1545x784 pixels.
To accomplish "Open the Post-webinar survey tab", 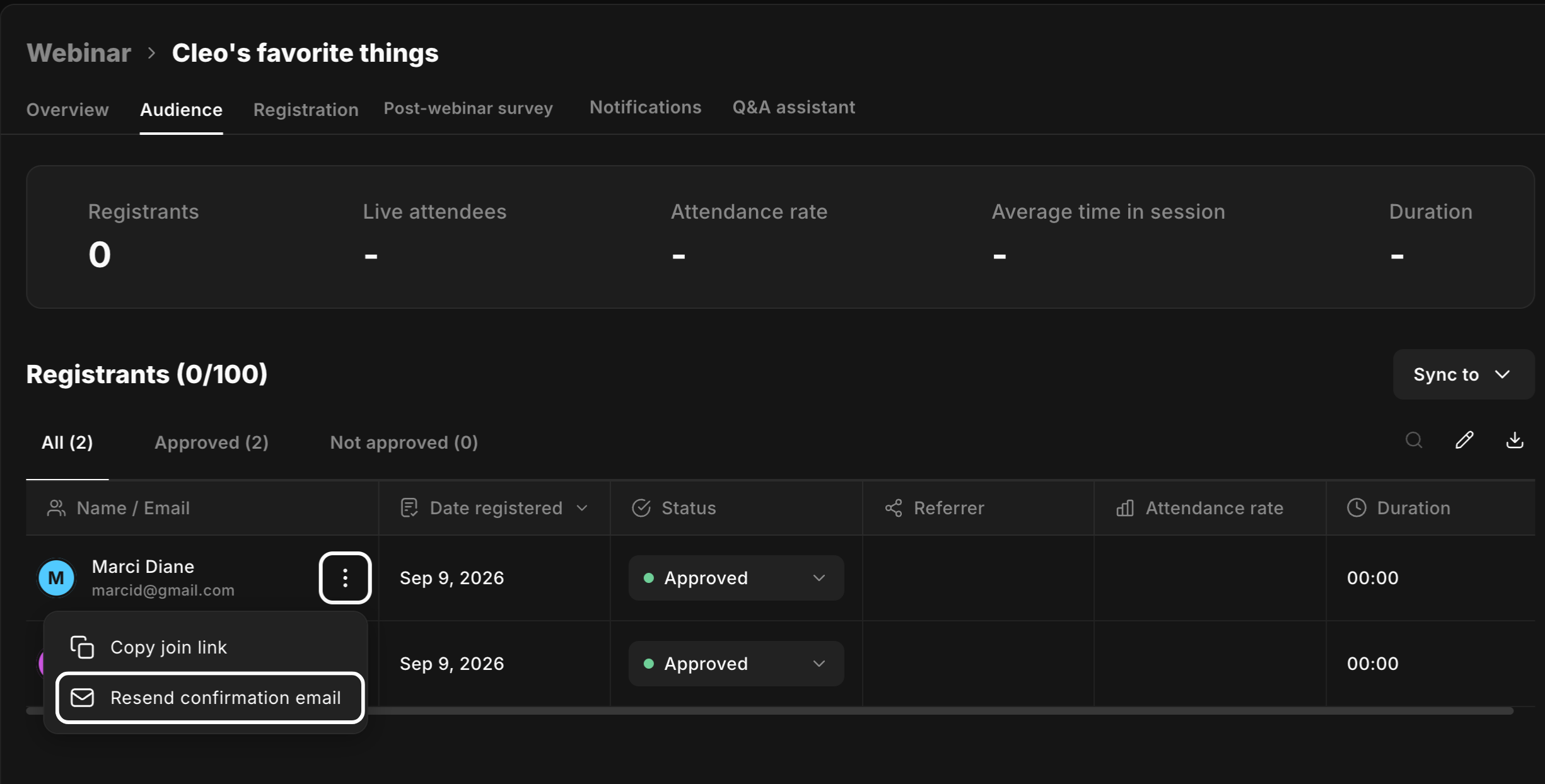I will pos(468,108).
